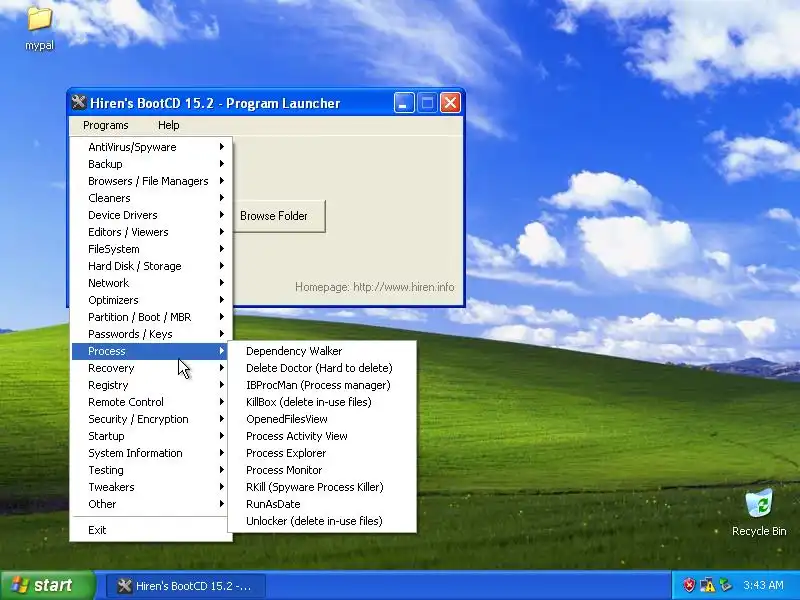Image resolution: width=800 pixels, height=600 pixels.
Task: Launch IBProcMan (Process manager)
Action: [322, 385]
